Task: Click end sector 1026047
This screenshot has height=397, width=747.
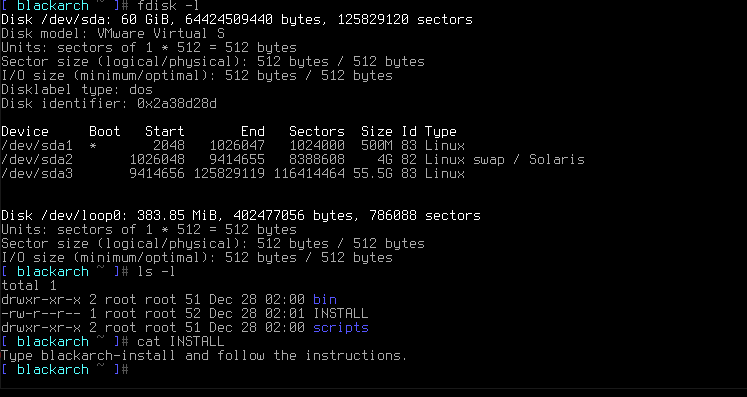Action: tap(237, 145)
